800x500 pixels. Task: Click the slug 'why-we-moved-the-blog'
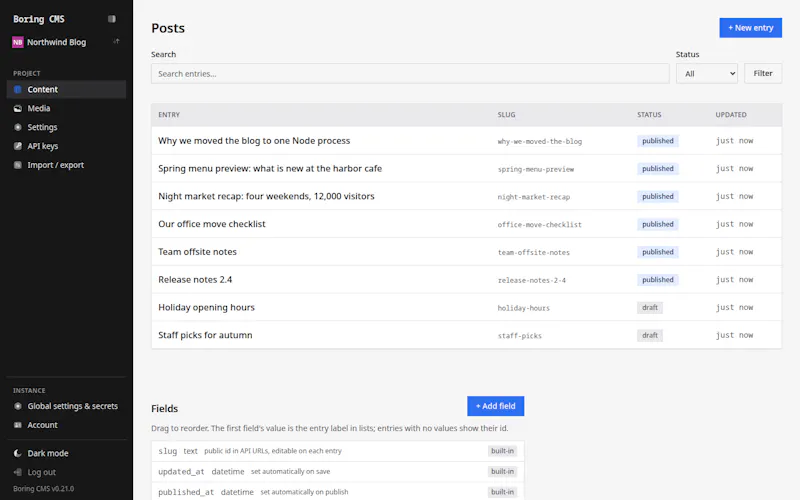pos(540,141)
